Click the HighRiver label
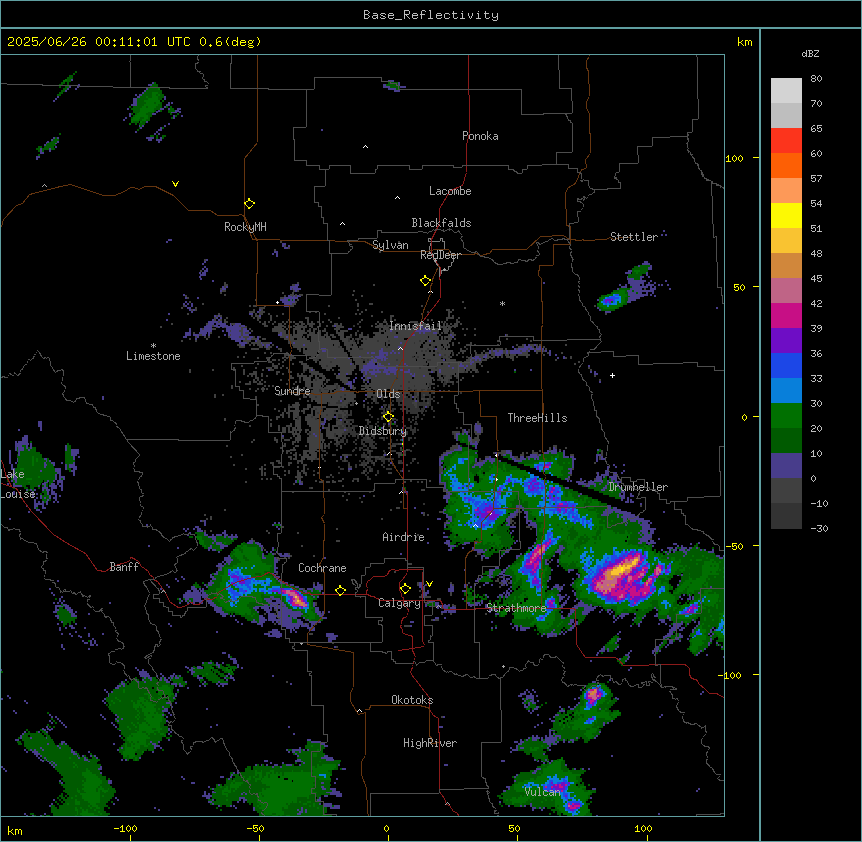The width and height of the screenshot is (862, 842). coord(430,743)
